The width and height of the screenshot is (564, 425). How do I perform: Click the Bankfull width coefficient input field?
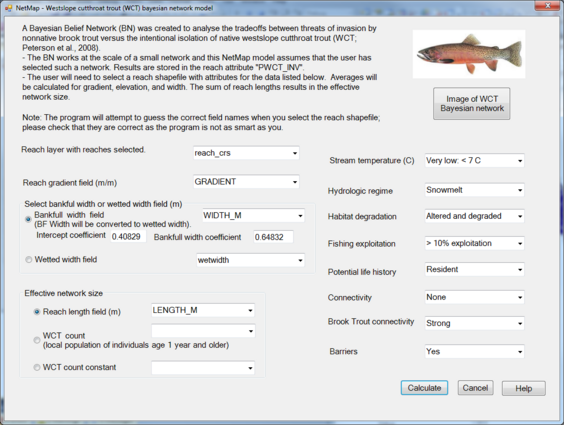(x=273, y=237)
